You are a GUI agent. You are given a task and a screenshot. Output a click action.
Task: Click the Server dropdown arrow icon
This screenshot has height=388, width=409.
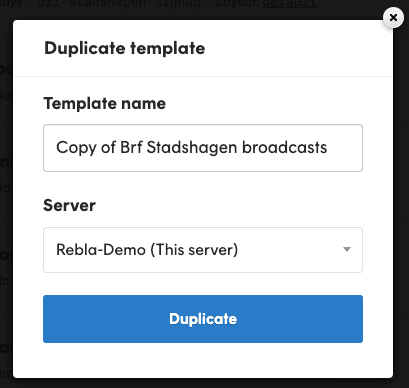tap(347, 249)
